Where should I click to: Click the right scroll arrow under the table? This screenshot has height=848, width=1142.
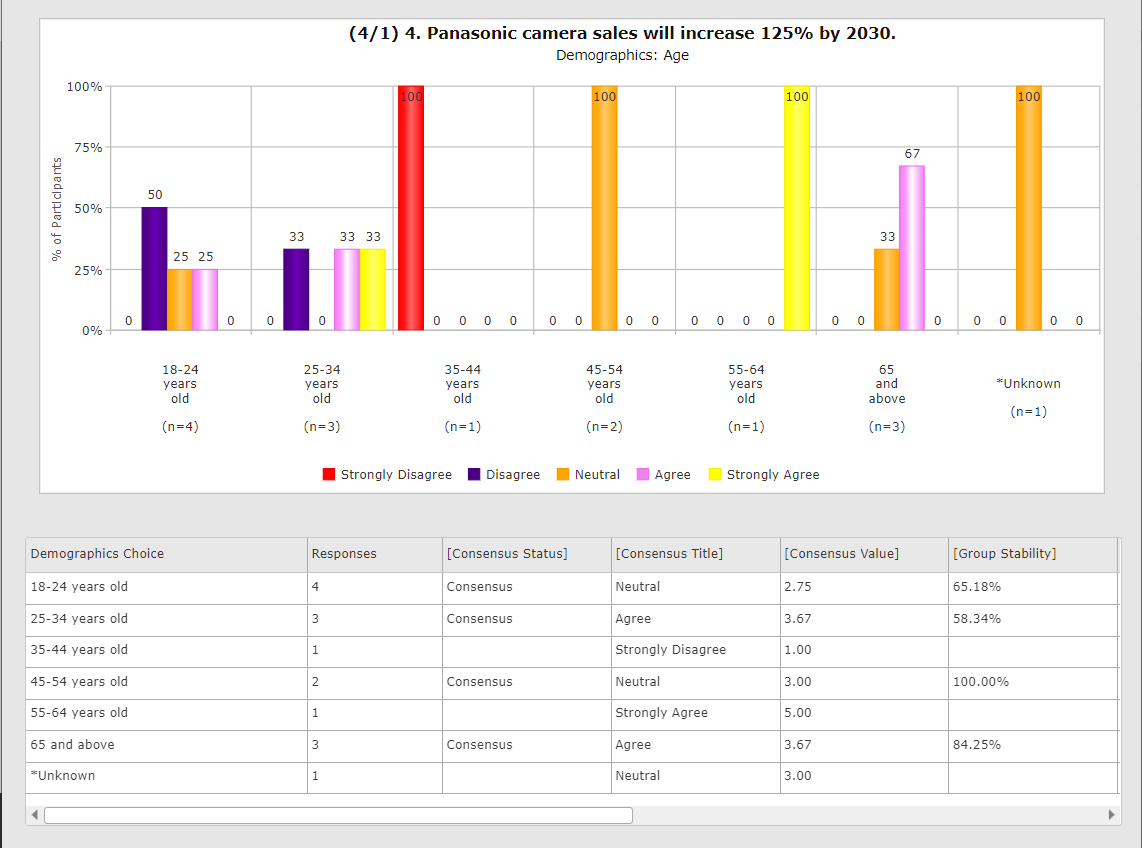tap(1110, 815)
